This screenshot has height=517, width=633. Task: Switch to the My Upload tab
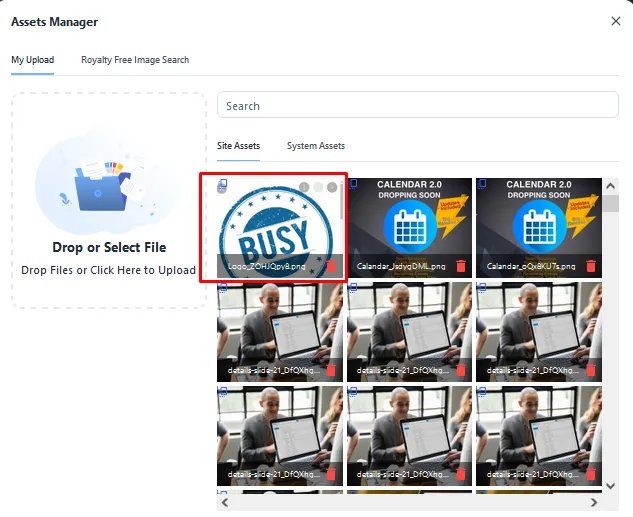tap(32, 60)
